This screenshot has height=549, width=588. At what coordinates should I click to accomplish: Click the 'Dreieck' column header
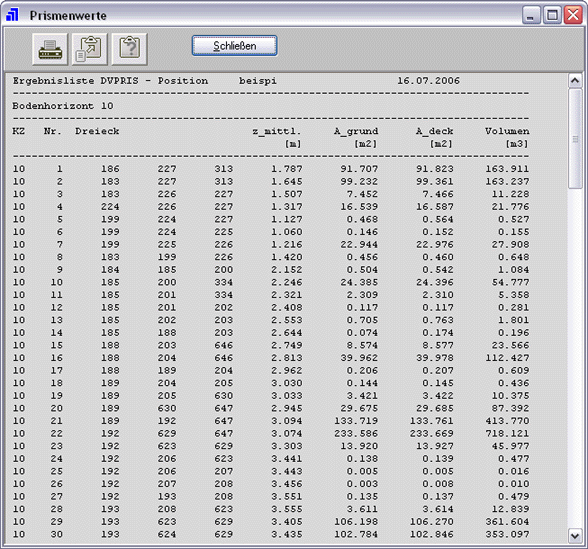click(97, 131)
